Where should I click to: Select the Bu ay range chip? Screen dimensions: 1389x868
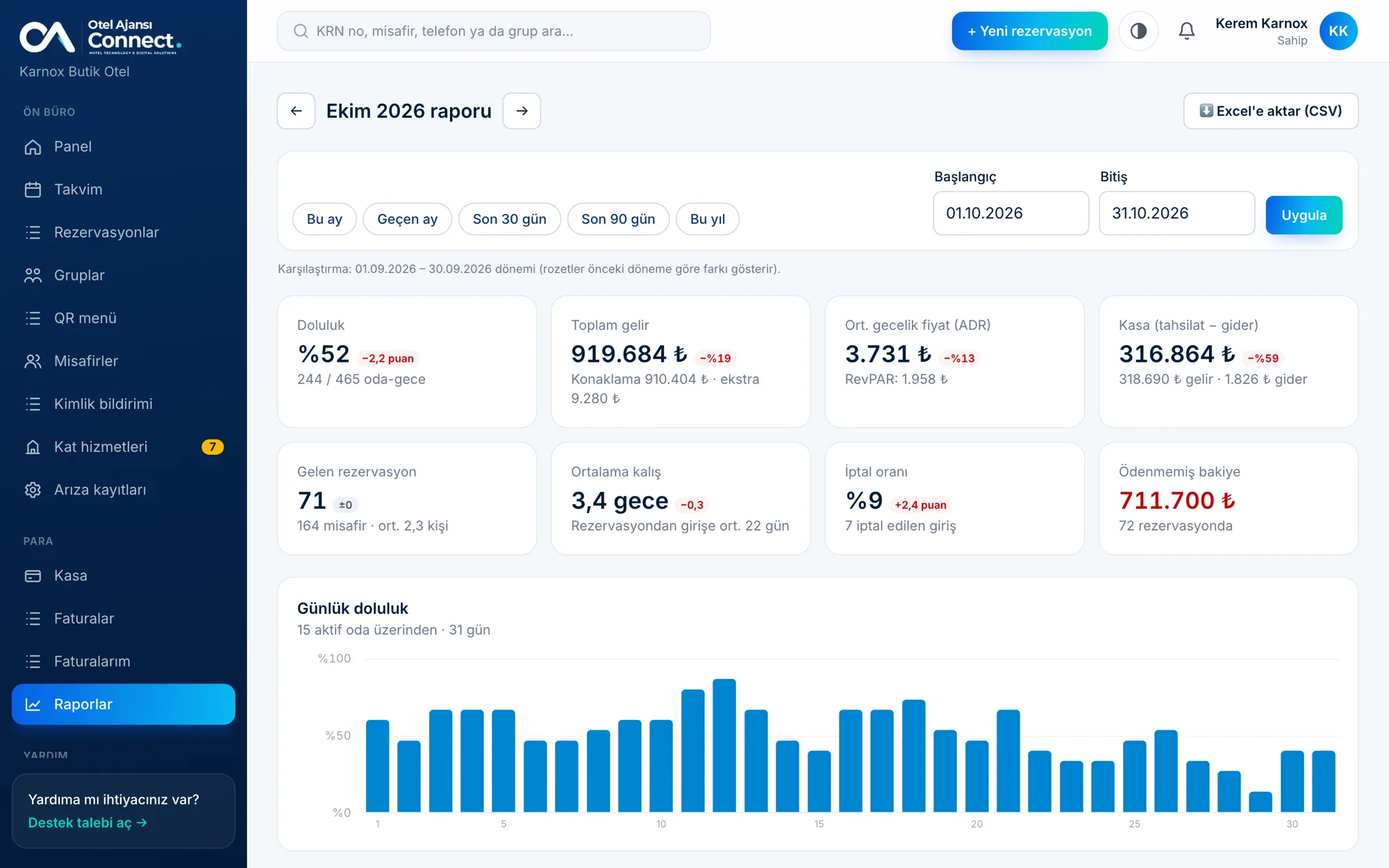tap(324, 219)
